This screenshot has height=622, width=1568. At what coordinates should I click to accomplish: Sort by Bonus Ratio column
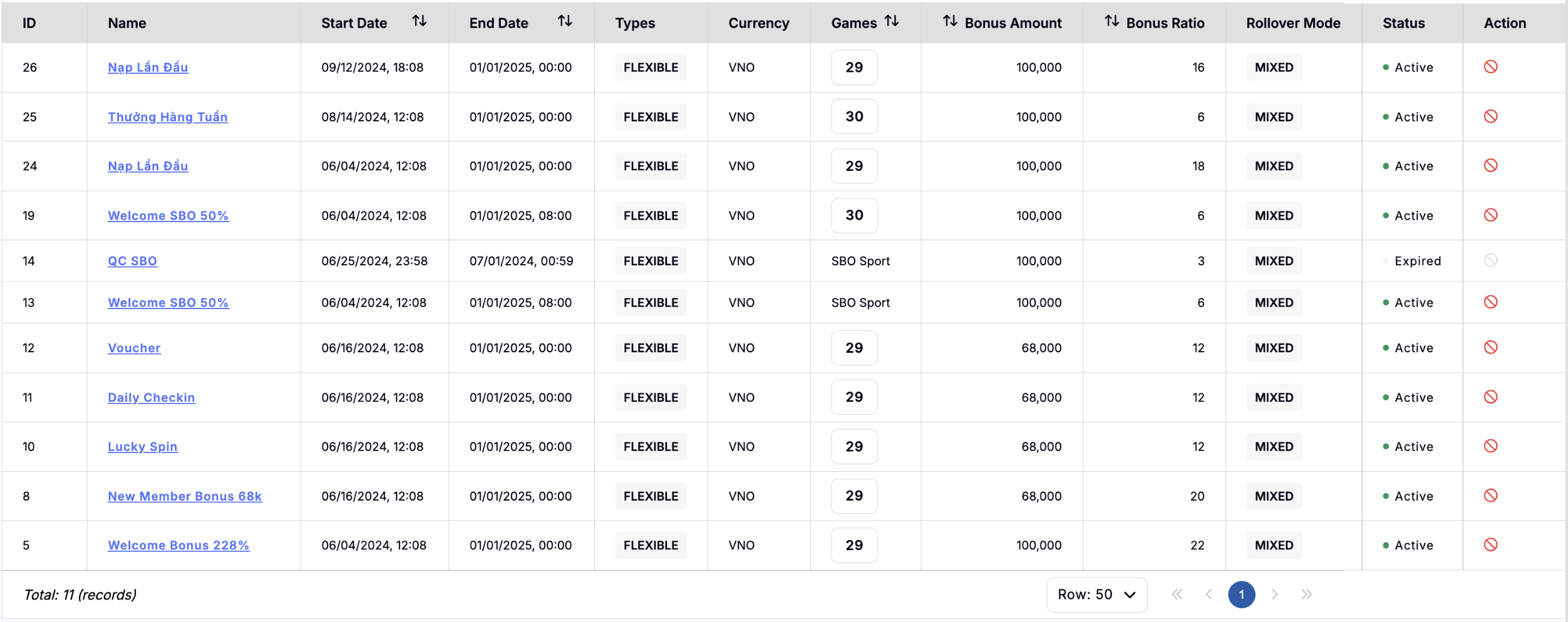1112,22
